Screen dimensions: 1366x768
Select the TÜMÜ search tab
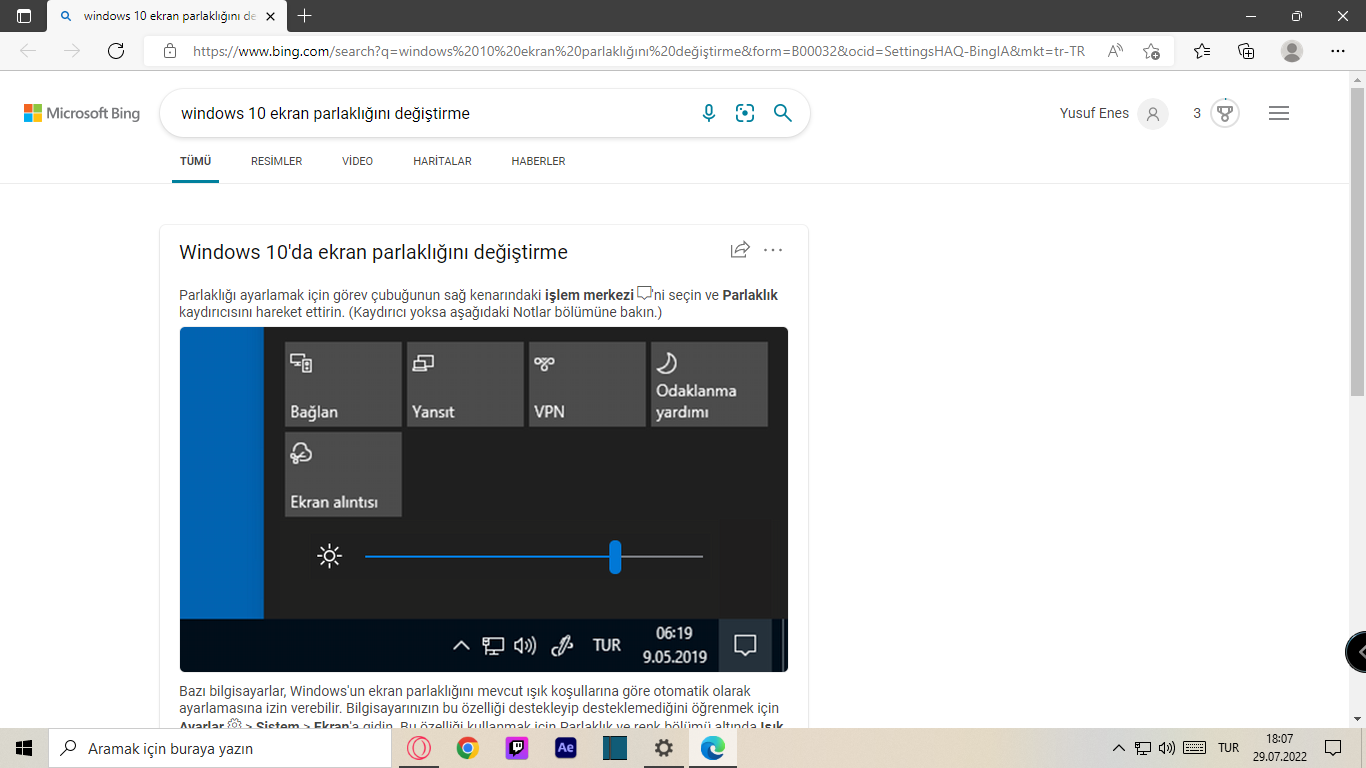pyautogui.click(x=196, y=161)
